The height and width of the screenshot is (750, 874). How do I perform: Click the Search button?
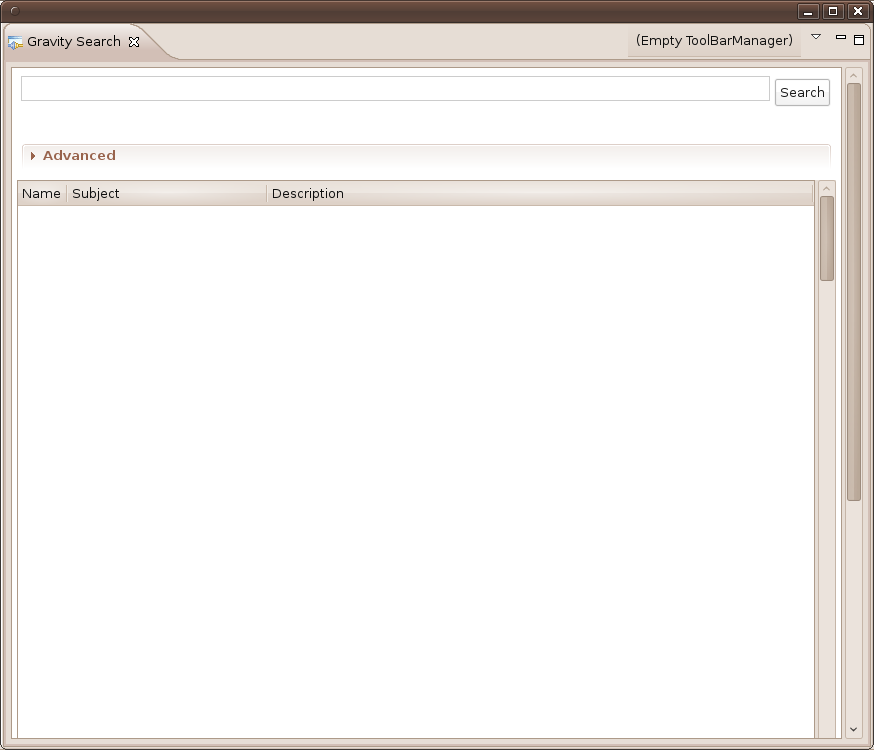pyautogui.click(x=801, y=92)
